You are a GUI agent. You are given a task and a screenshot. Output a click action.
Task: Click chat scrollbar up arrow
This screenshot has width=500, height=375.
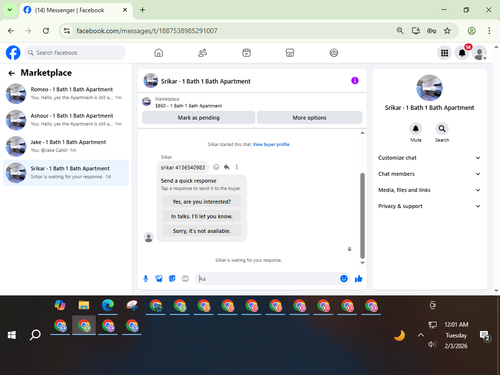click(362, 133)
